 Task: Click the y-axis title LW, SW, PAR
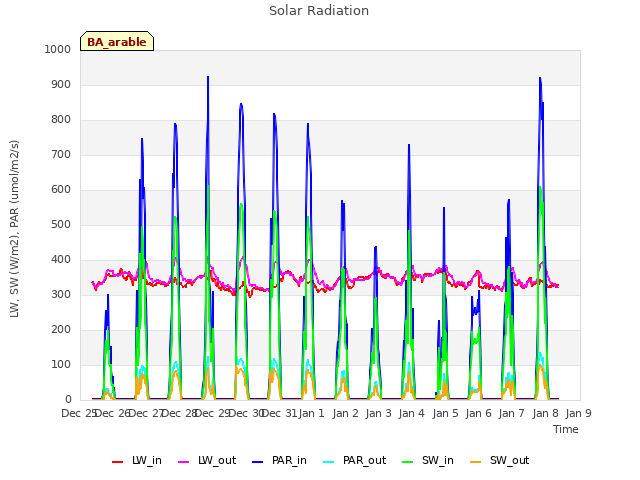pyautogui.click(x=15, y=229)
